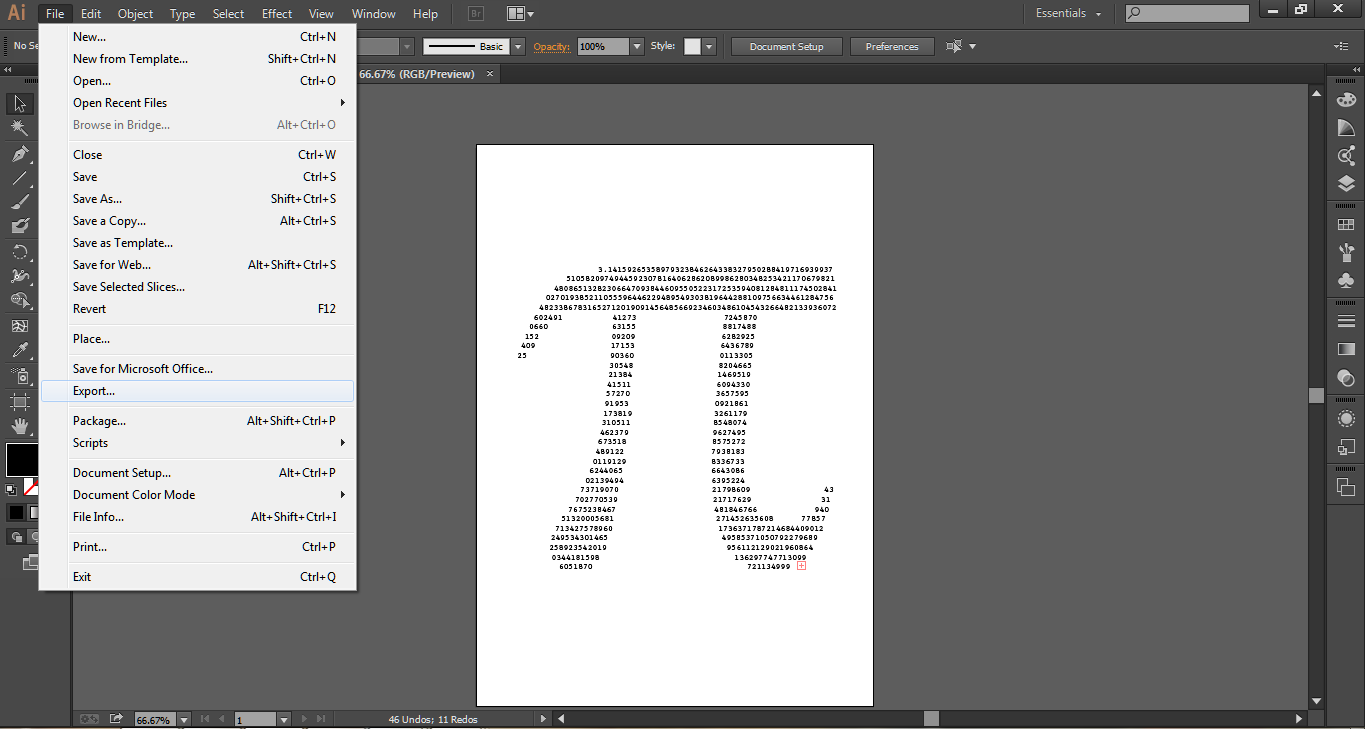Open the Artboards panel icon

1346,487
